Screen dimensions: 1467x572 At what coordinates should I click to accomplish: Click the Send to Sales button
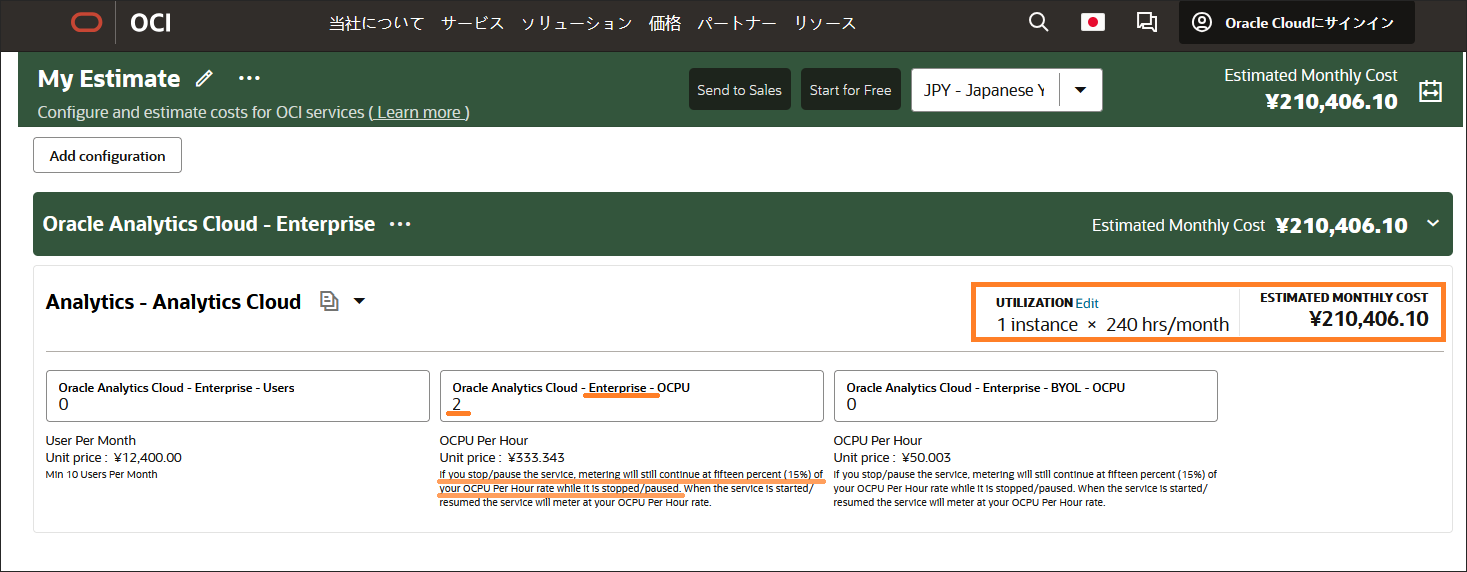[739, 90]
